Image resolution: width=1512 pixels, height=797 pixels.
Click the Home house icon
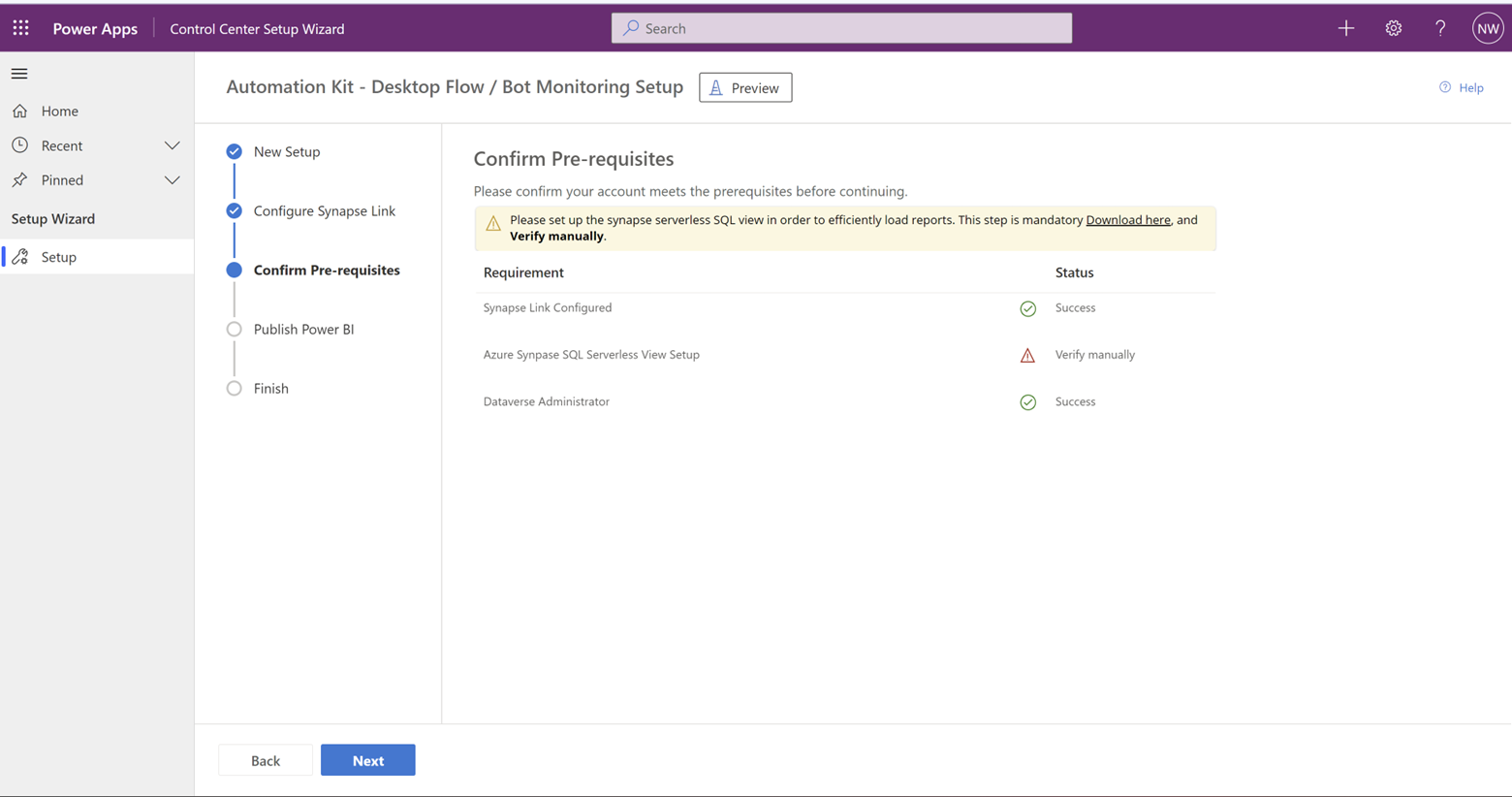(20, 111)
